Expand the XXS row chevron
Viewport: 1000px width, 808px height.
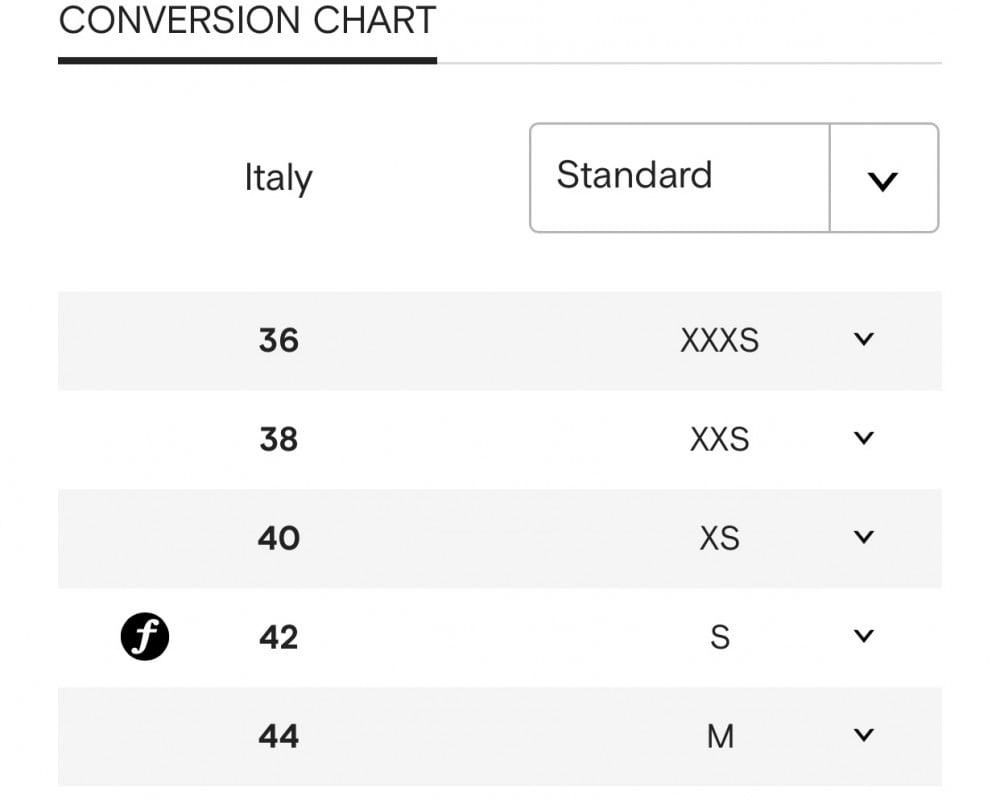pos(864,438)
